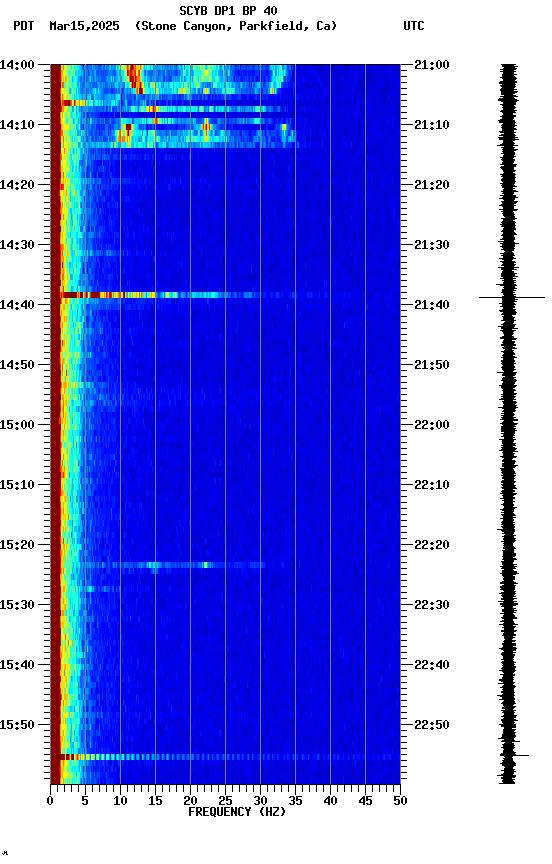The width and height of the screenshot is (552, 864).
Task: Click the "UTC" timezone label
Action: tap(414, 26)
